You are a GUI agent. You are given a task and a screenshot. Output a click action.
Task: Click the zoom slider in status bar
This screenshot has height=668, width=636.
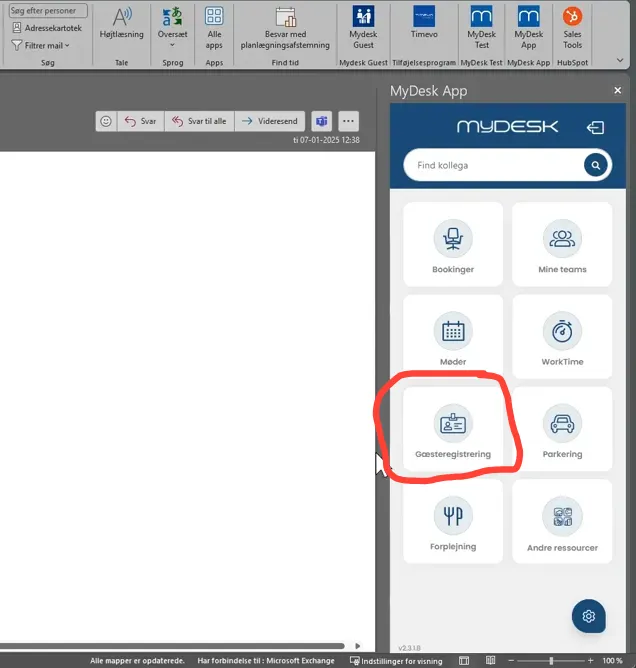(x=551, y=661)
